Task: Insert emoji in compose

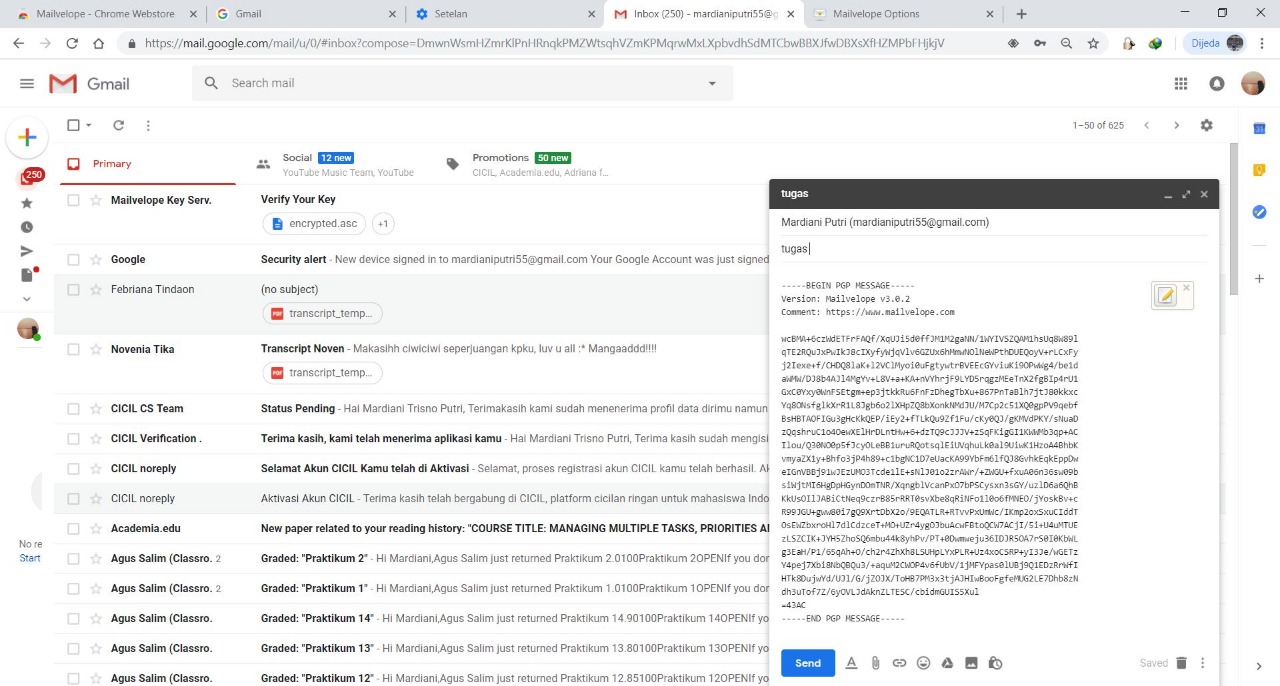Action: pos(923,663)
